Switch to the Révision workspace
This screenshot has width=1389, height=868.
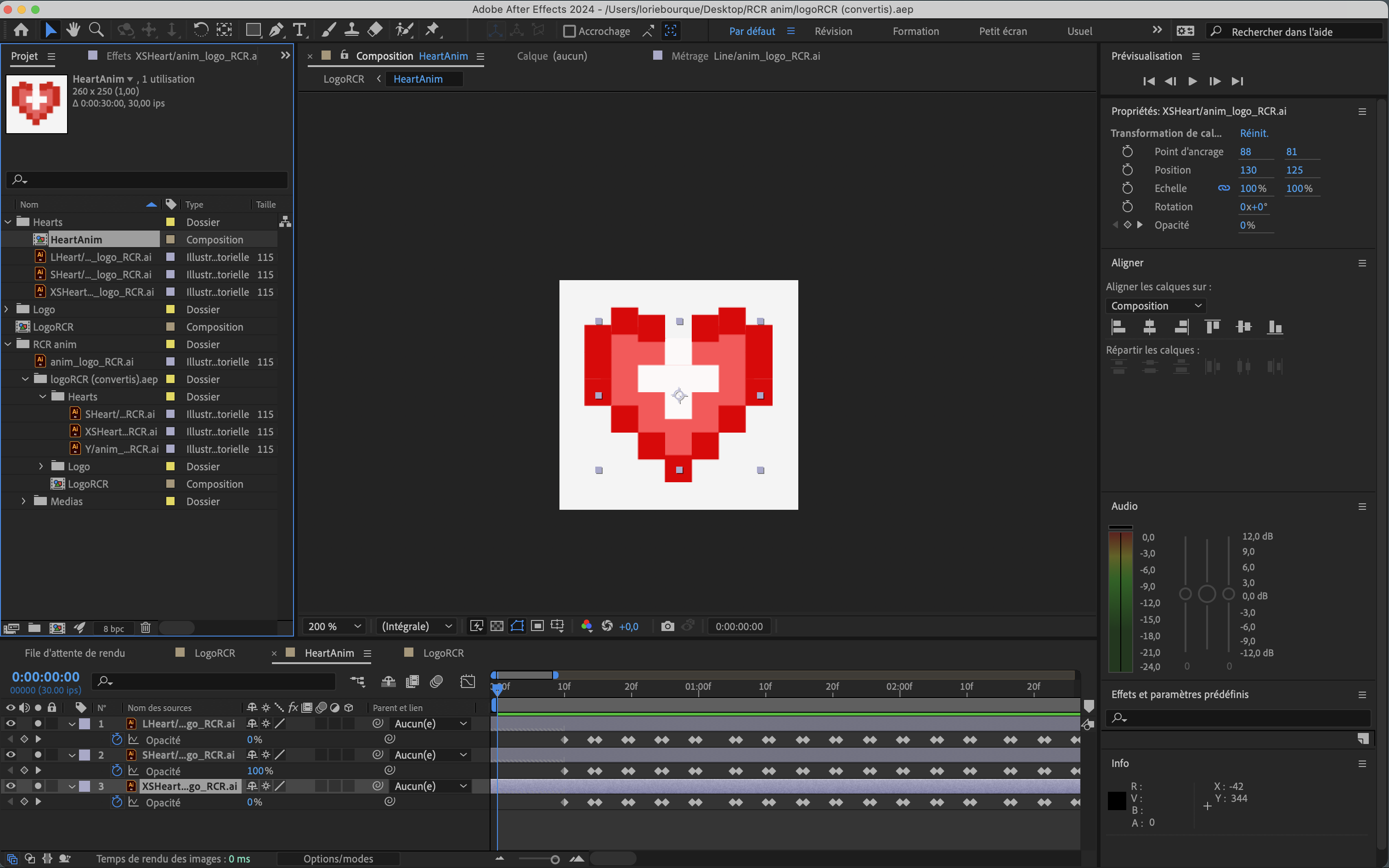click(833, 32)
